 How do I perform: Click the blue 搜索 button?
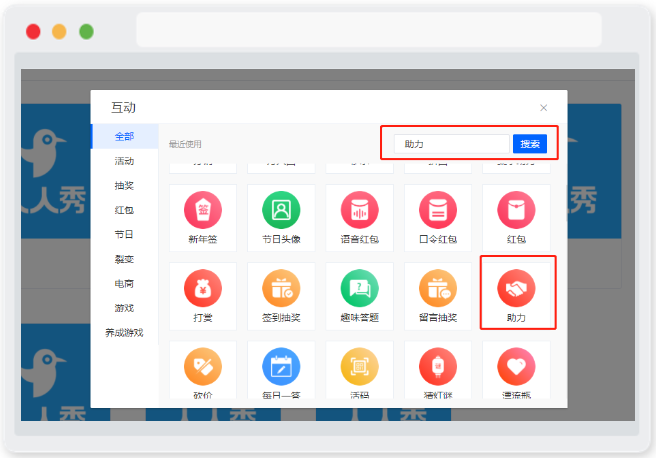[x=530, y=144]
